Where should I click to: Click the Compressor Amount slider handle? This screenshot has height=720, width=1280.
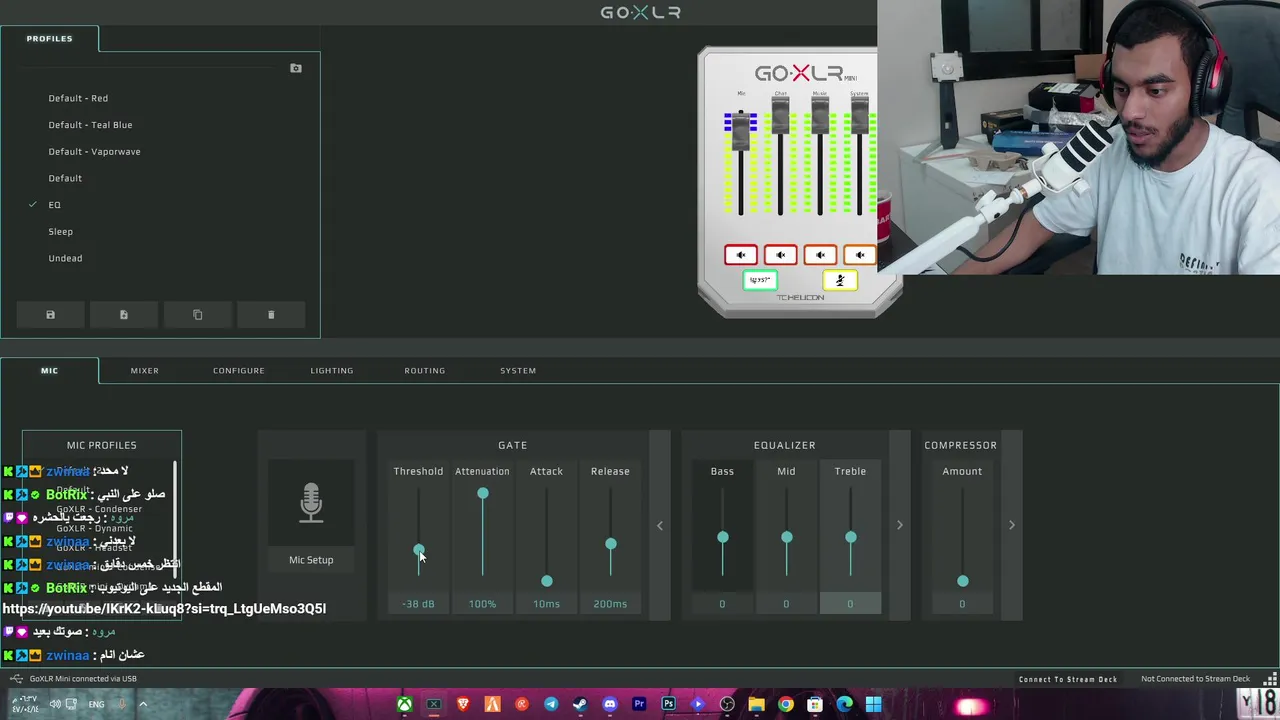click(x=963, y=581)
